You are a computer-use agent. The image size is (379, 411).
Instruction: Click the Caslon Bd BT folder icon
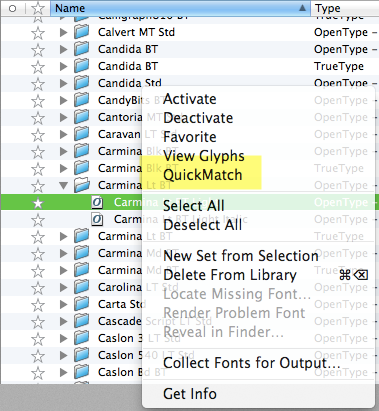point(82,372)
